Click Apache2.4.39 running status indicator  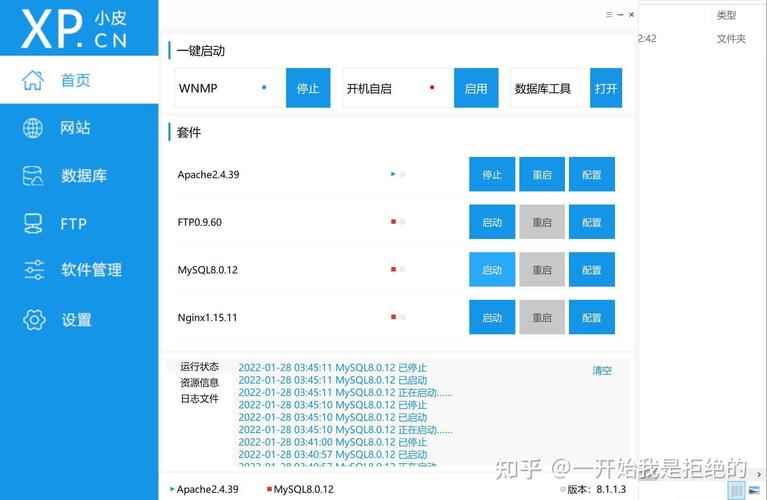[x=393, y=174]
